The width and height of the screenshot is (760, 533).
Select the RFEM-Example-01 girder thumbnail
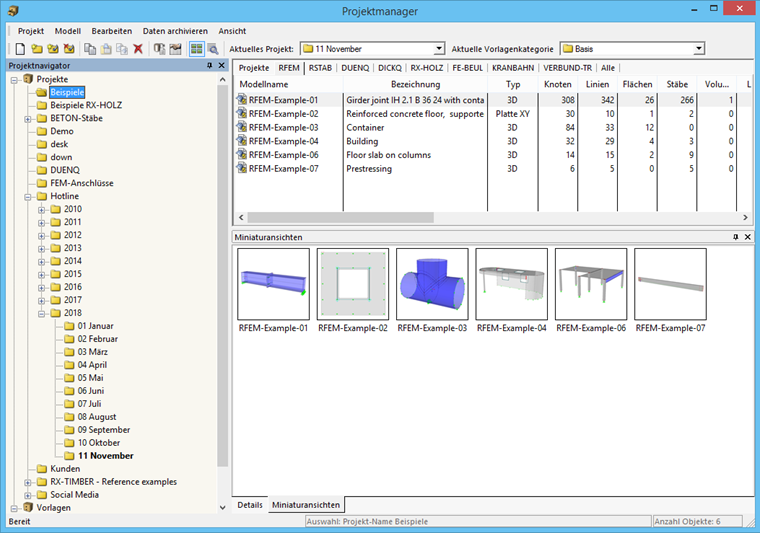(273, 284)
